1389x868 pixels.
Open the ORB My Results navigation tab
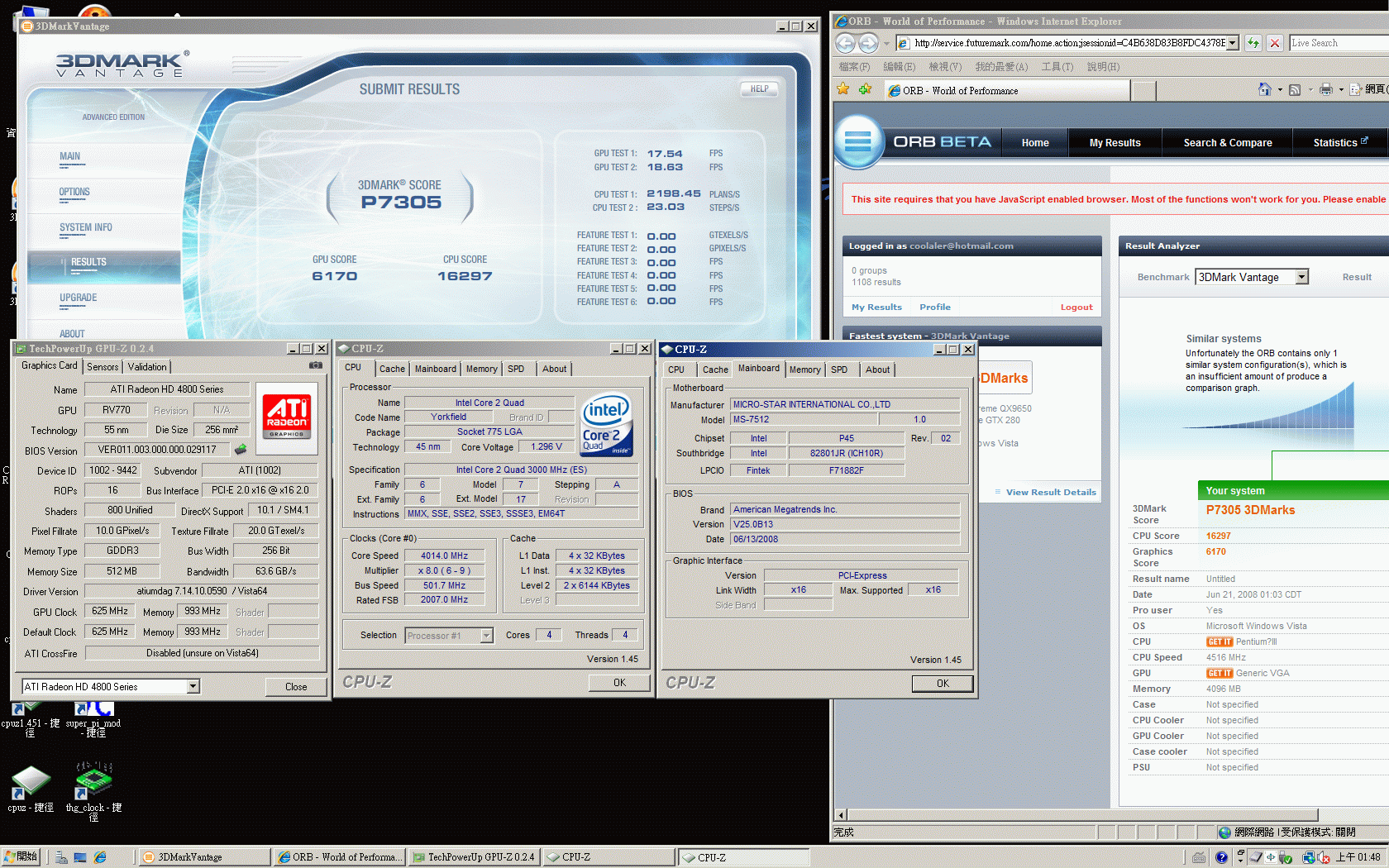1115,143
